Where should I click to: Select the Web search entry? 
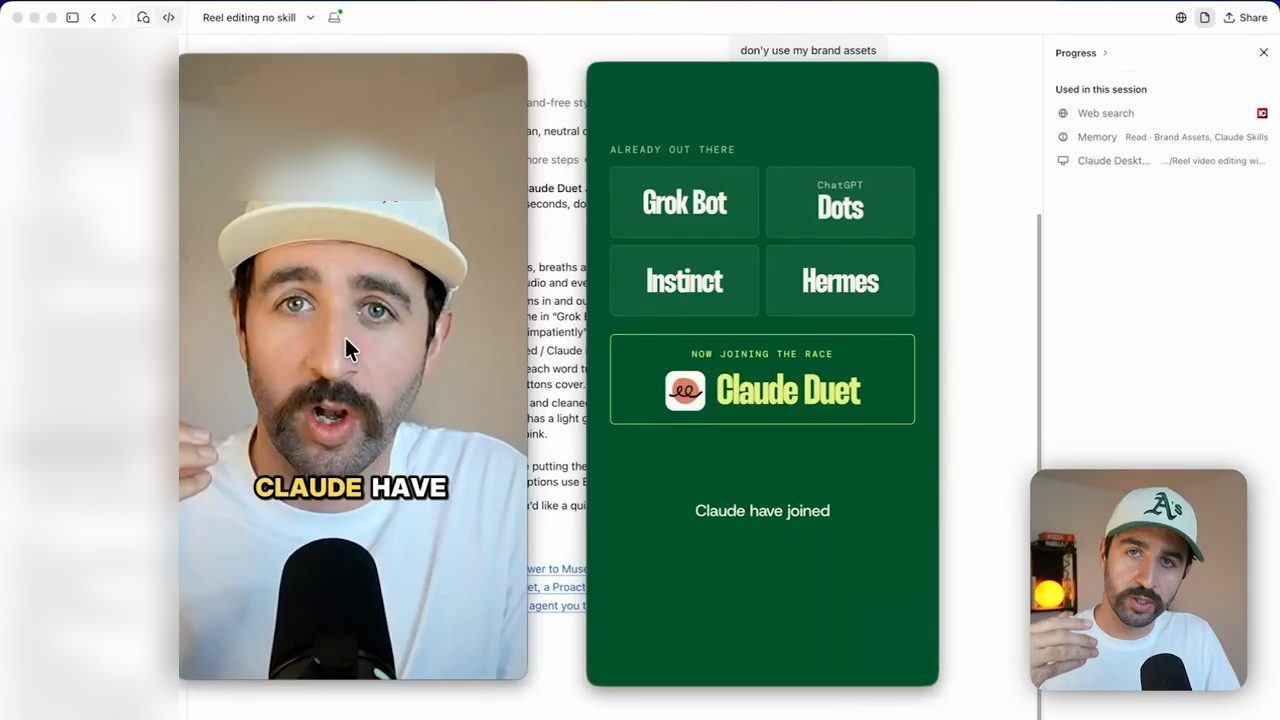(x=1105, y=113)
